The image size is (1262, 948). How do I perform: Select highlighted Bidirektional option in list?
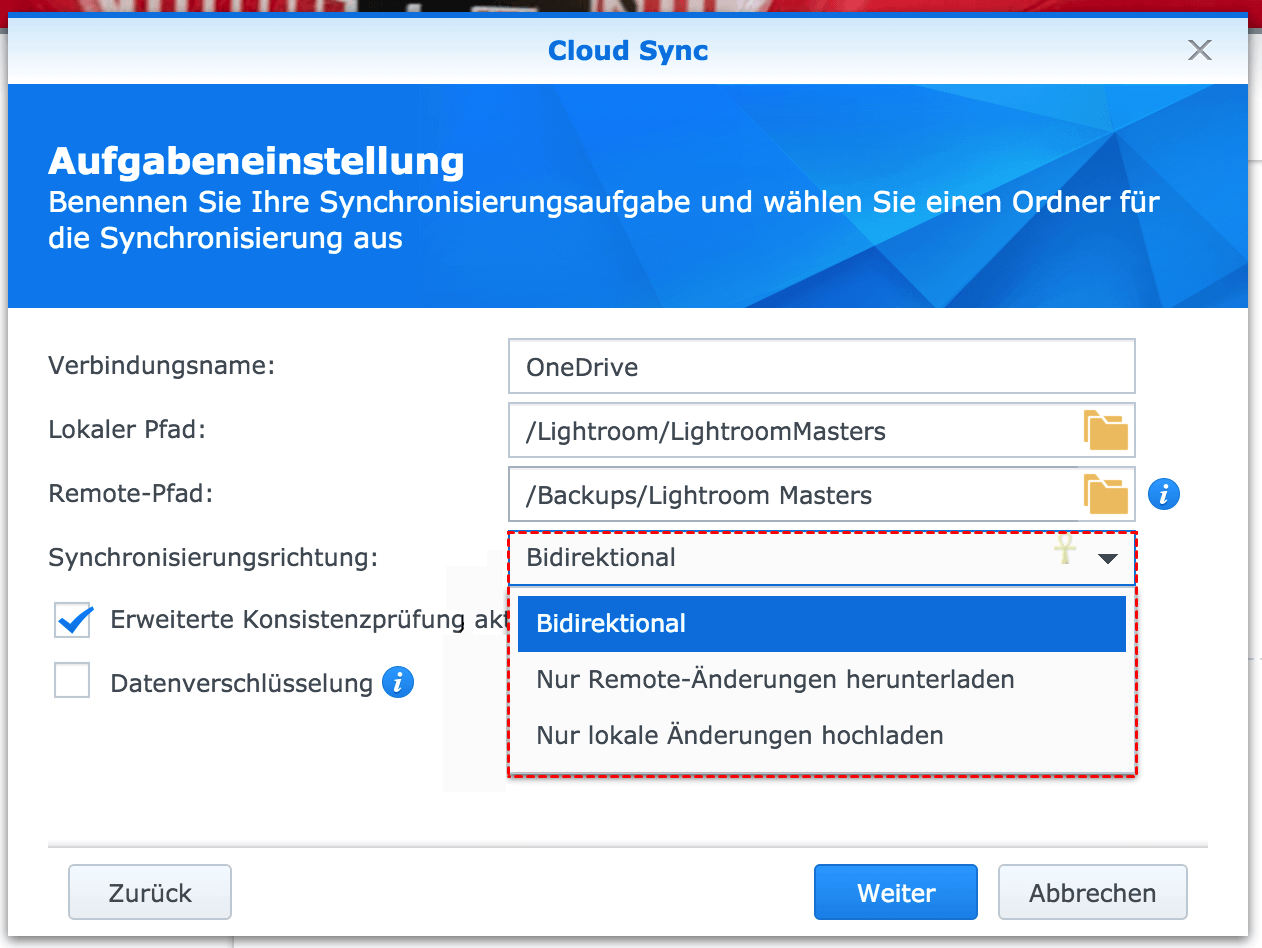click(821, 624)
